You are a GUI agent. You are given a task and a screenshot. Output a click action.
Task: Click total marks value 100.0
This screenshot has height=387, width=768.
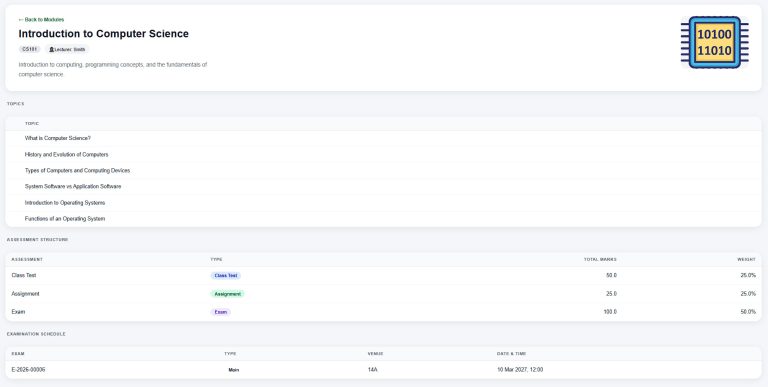click(610, 312)
